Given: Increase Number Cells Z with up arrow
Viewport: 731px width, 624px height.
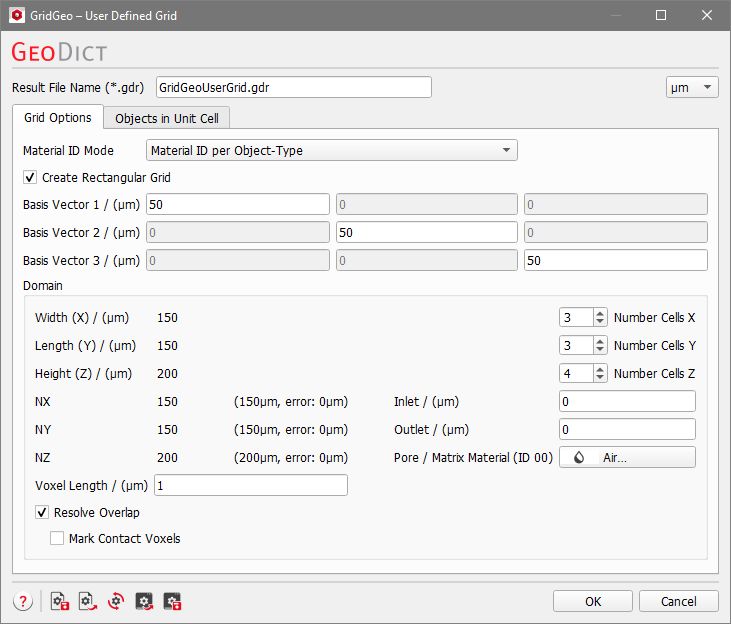Looking at the screenshot, I should click(x=600, y=369).
